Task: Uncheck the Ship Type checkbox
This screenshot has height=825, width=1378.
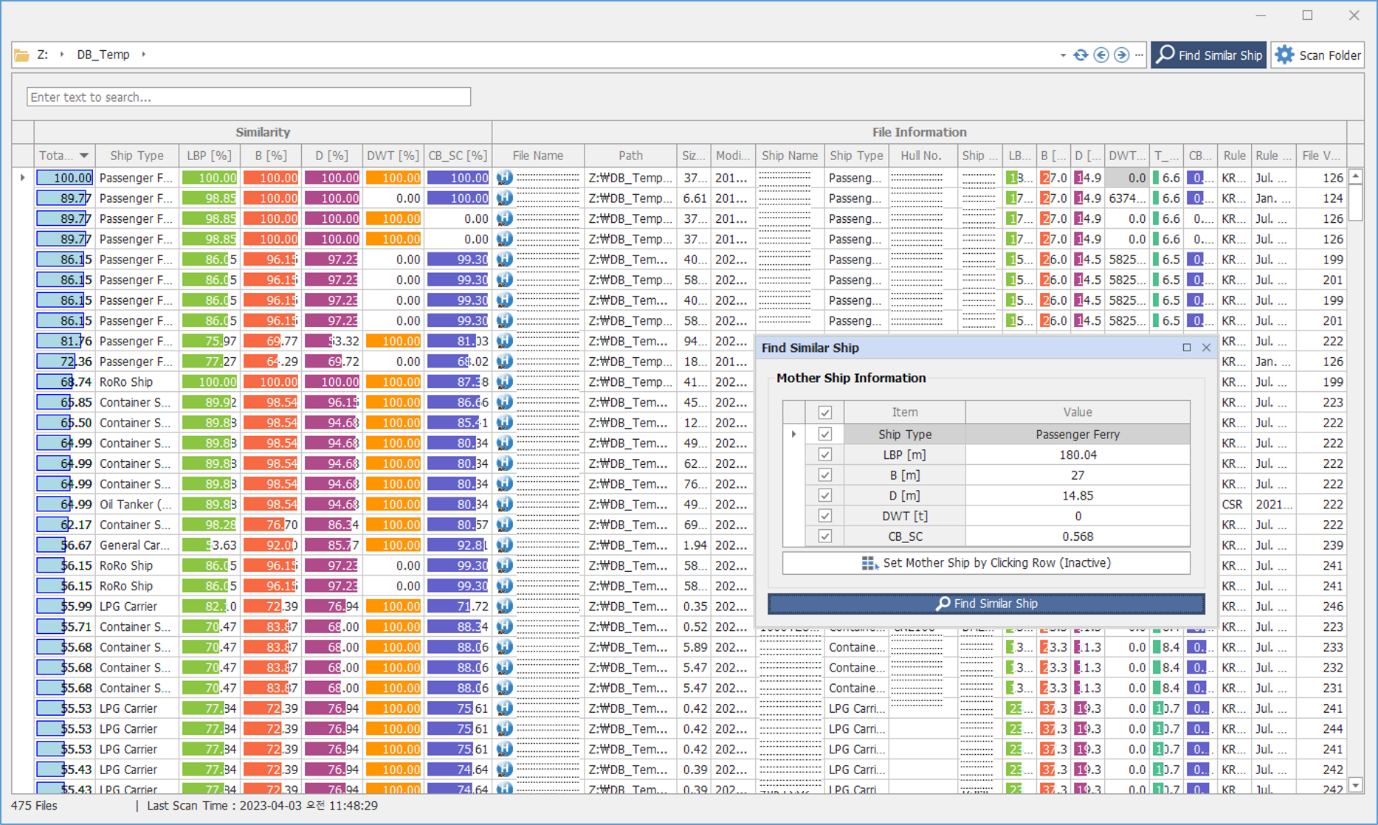Action: [825, 434]
